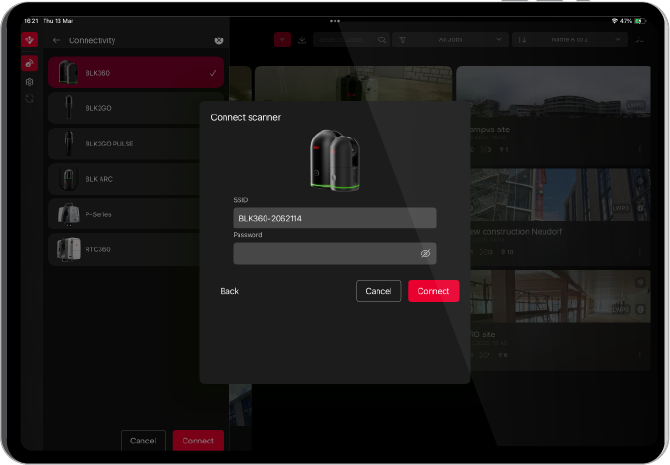Click back arrow beside Connectivity title
The height and width of the screenshot is (465, 670).
57,40
